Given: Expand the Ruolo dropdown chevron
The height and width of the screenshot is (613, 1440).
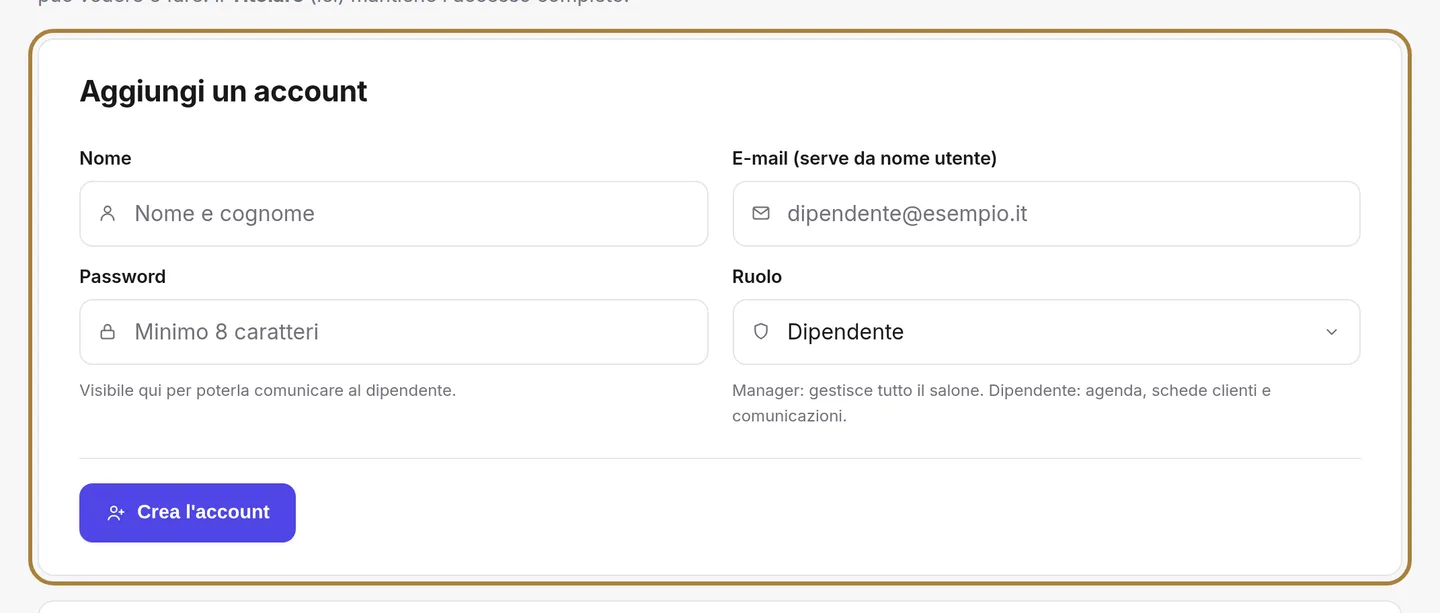Looking at the screenshot, I should 1331,332.
